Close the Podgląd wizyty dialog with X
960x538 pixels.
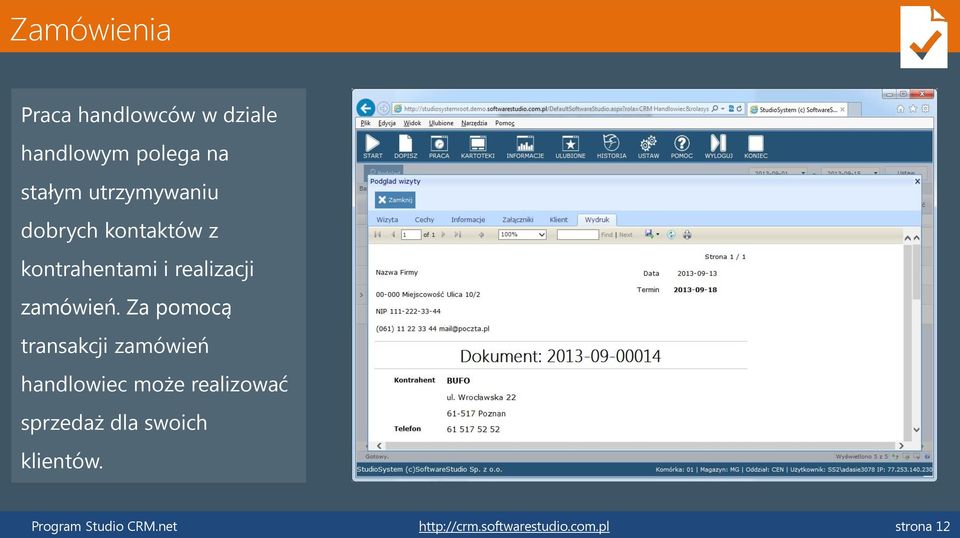pyautogui.click(x=917, y=181)
